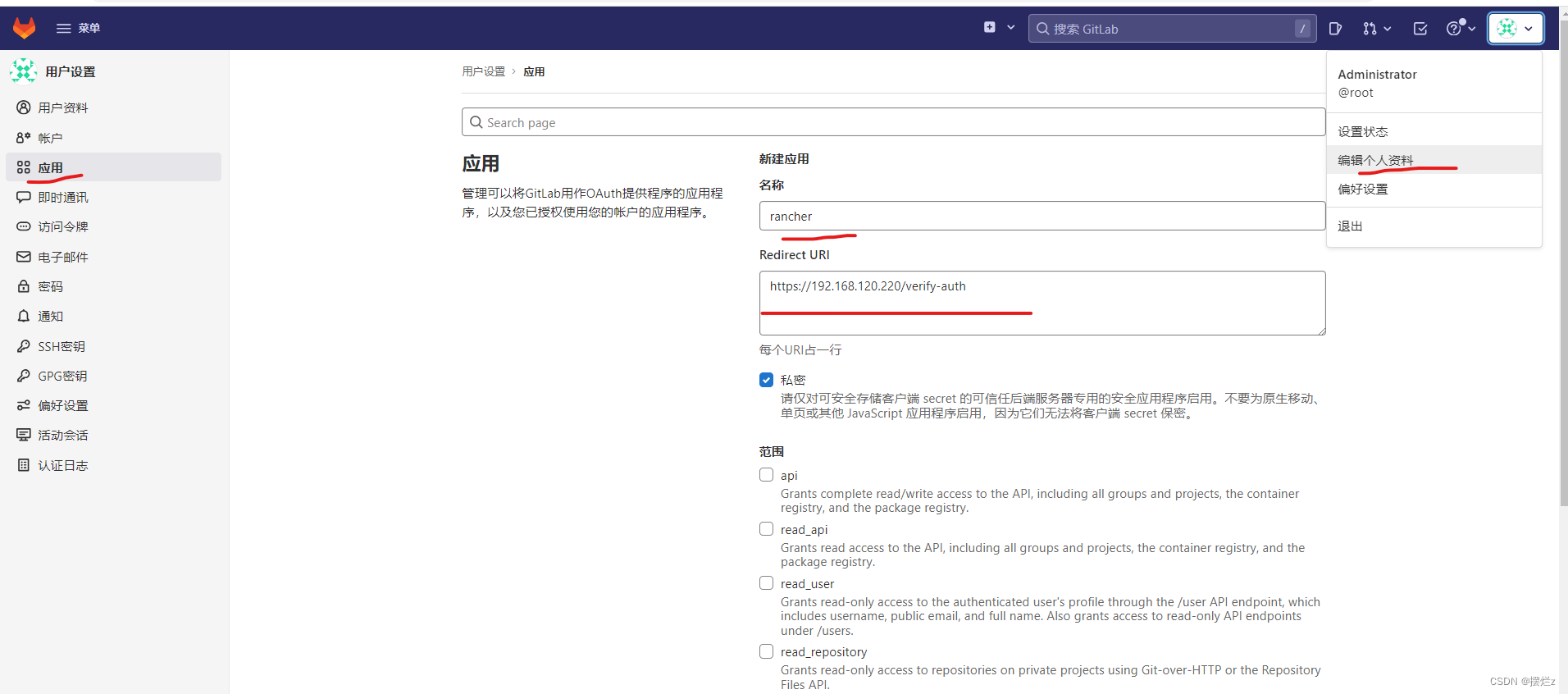Open the to-do list icon
This screenshot has height=694, width=1568.
[1420, 29]
